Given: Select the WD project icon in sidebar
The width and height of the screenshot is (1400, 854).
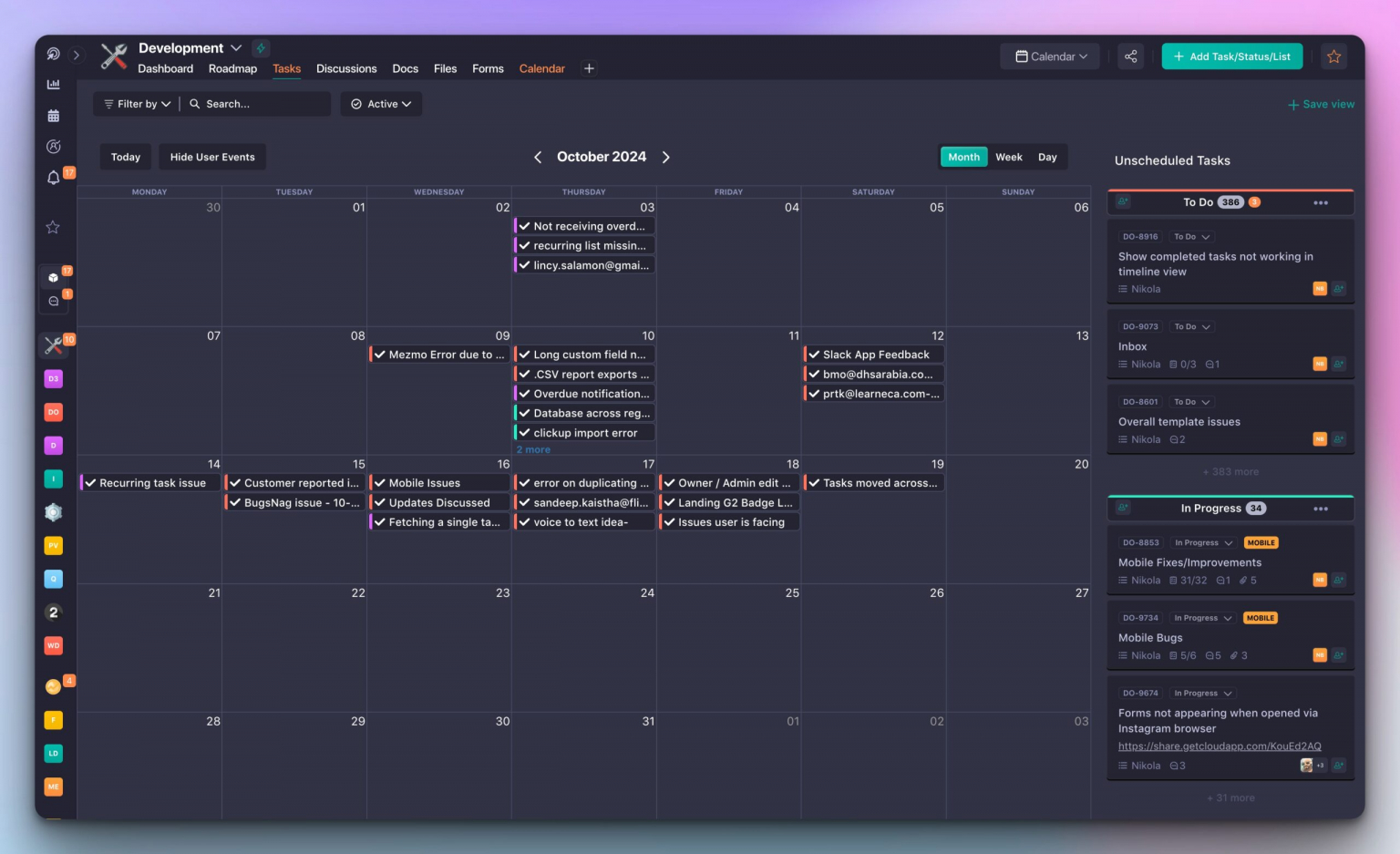Looking at the screenshot, I should (54, 645).
